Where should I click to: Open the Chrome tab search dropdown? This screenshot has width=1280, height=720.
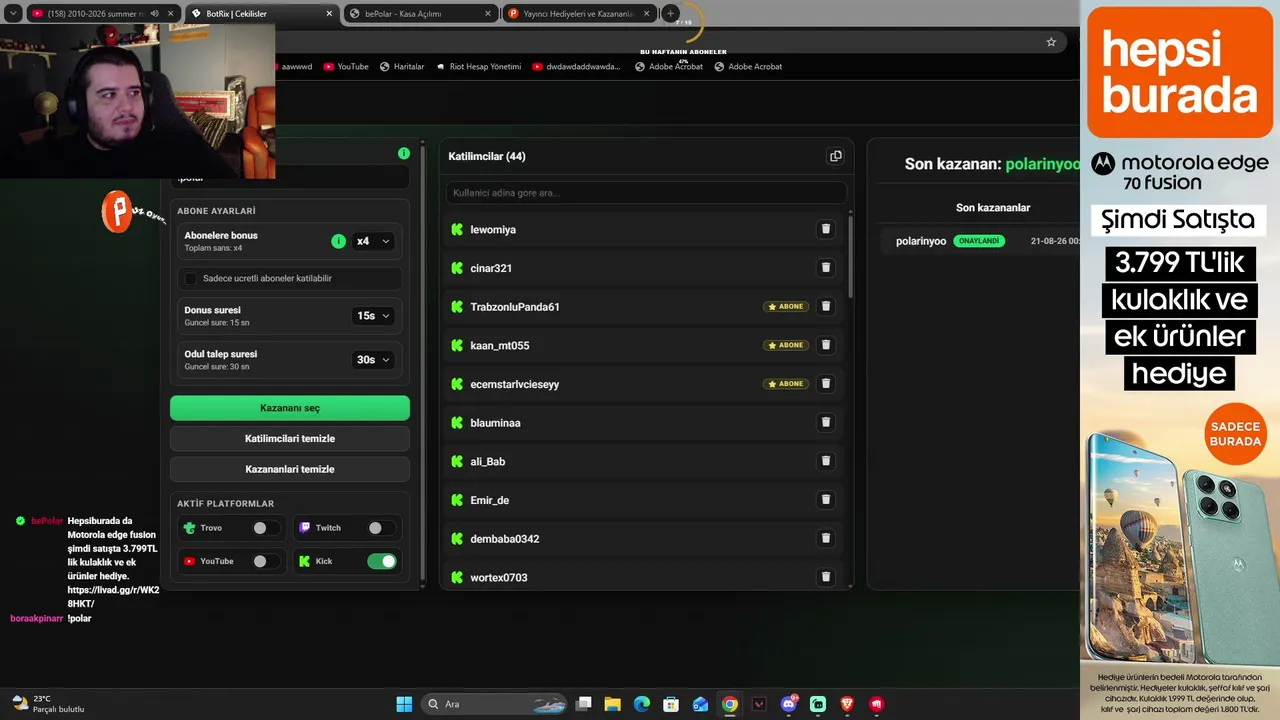coord(13,13)
